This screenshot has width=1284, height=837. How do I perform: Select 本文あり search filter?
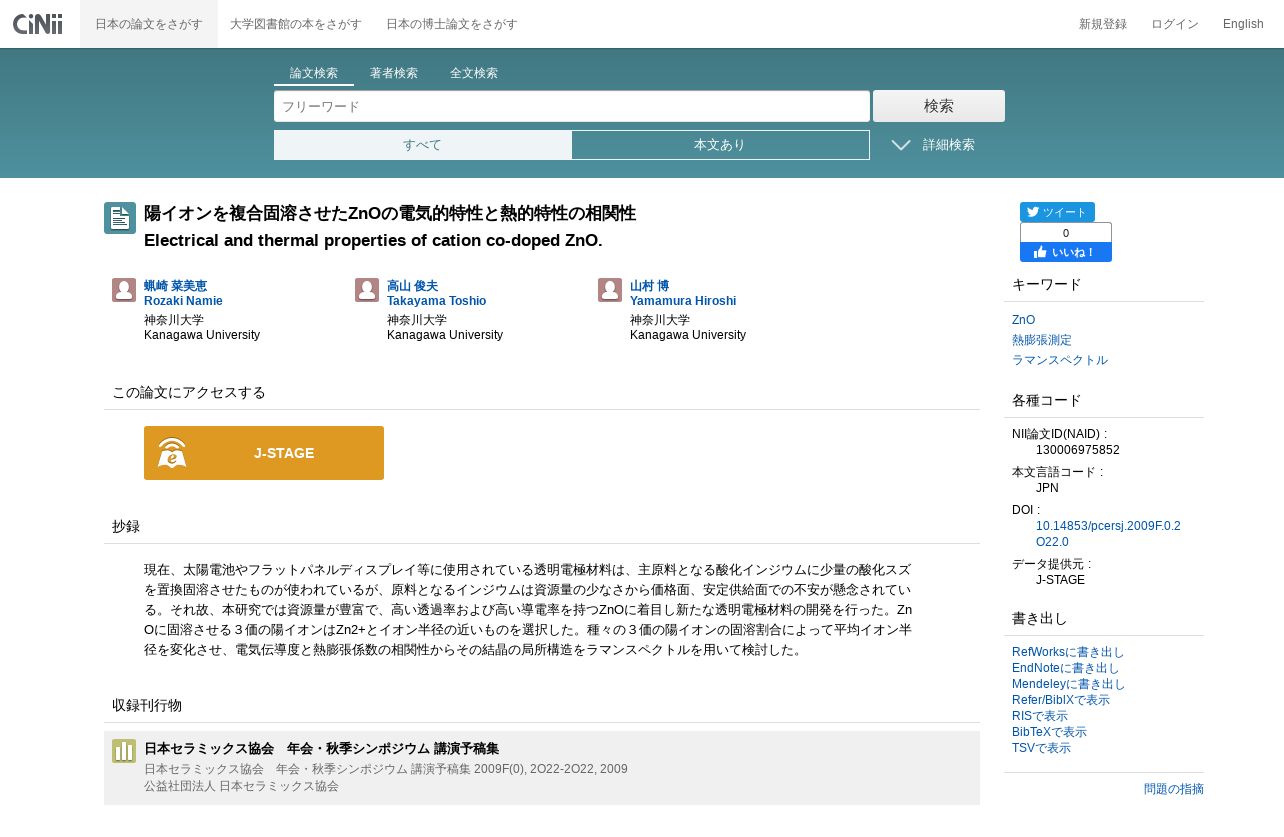click(720, 145)
